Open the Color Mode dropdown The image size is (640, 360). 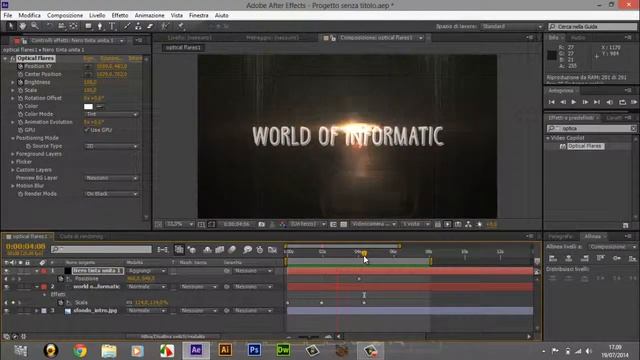pos(111,114)
